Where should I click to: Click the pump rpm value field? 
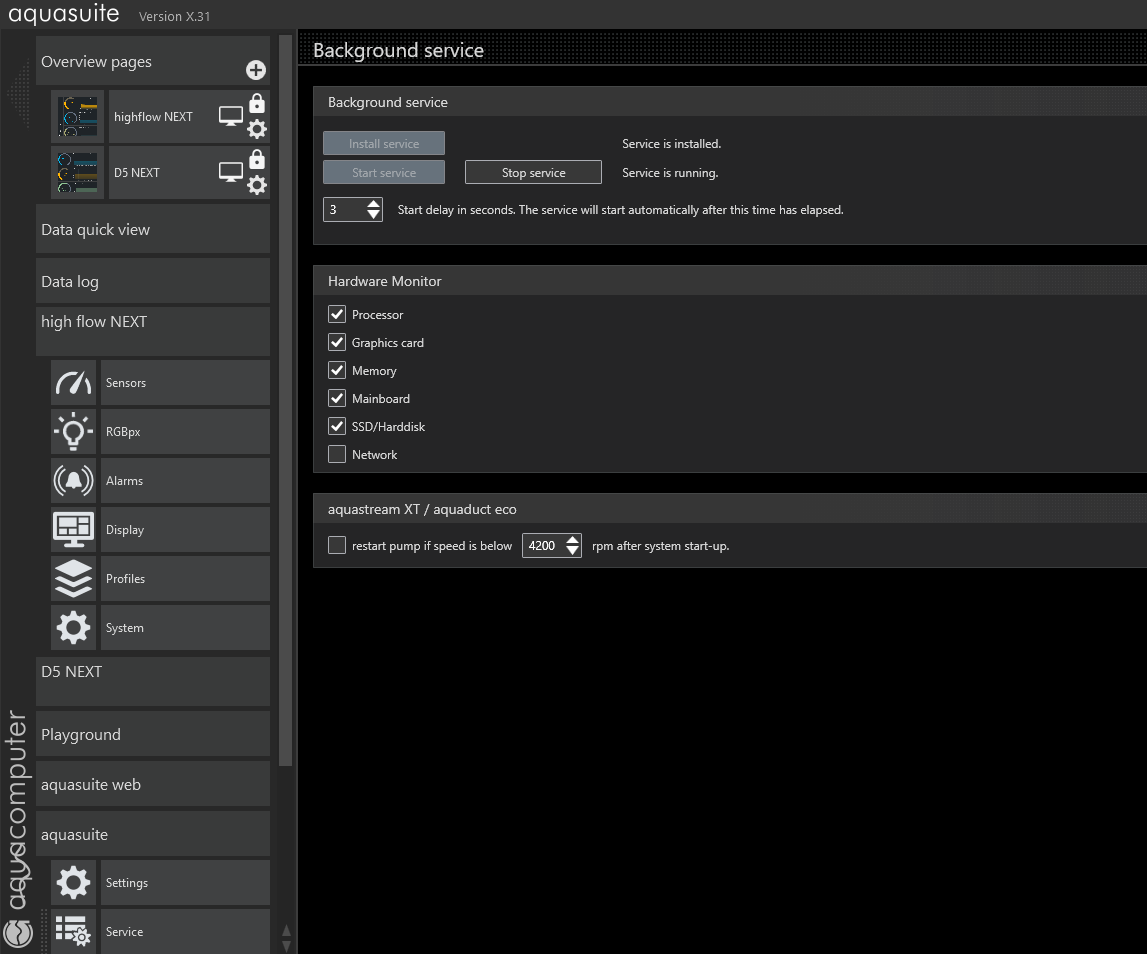click(x=542, y=546)
